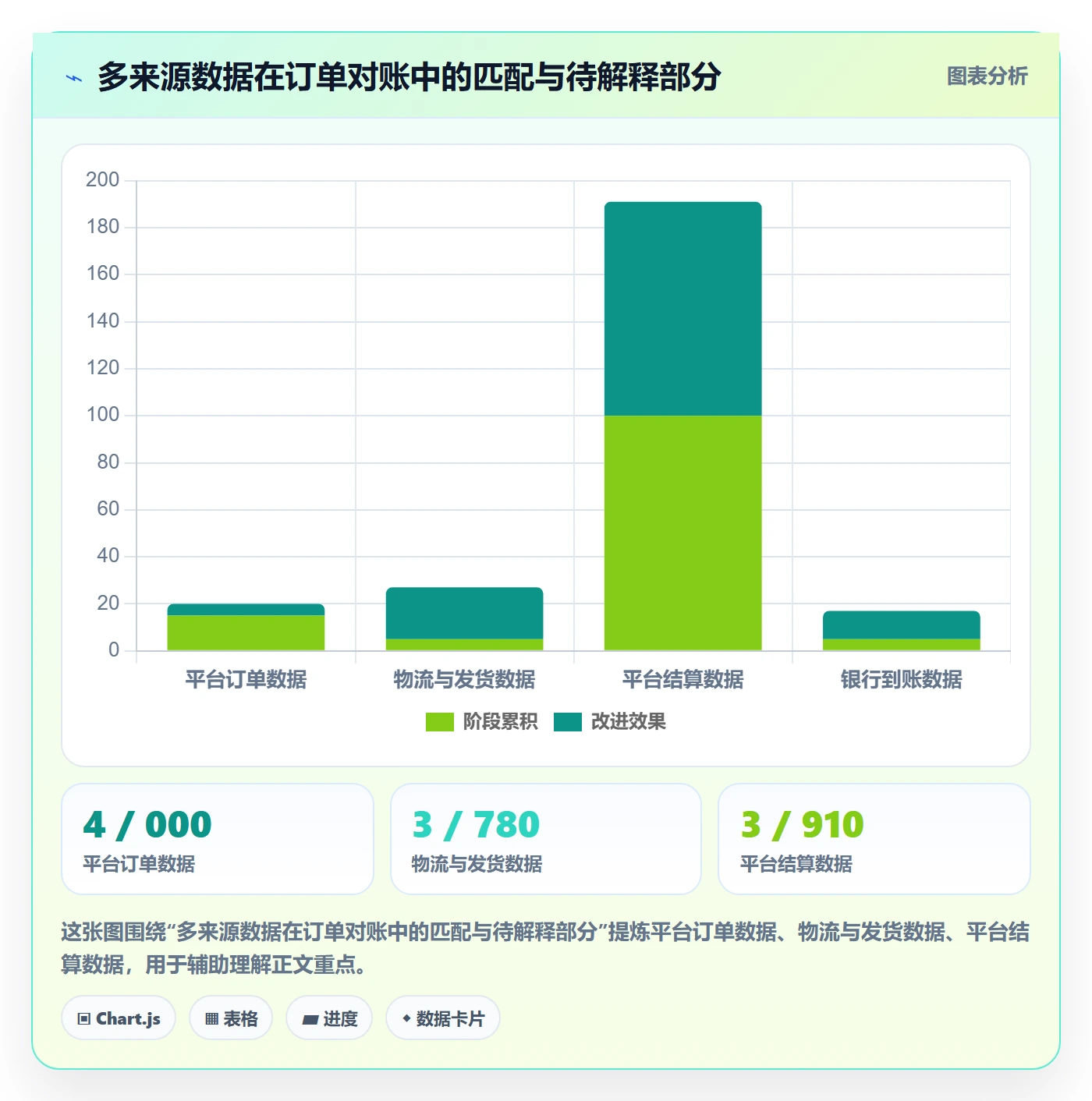Click the teal segment of the 银行到账数据 bar
1092x1101 pixels.
[x=902, y=625]
